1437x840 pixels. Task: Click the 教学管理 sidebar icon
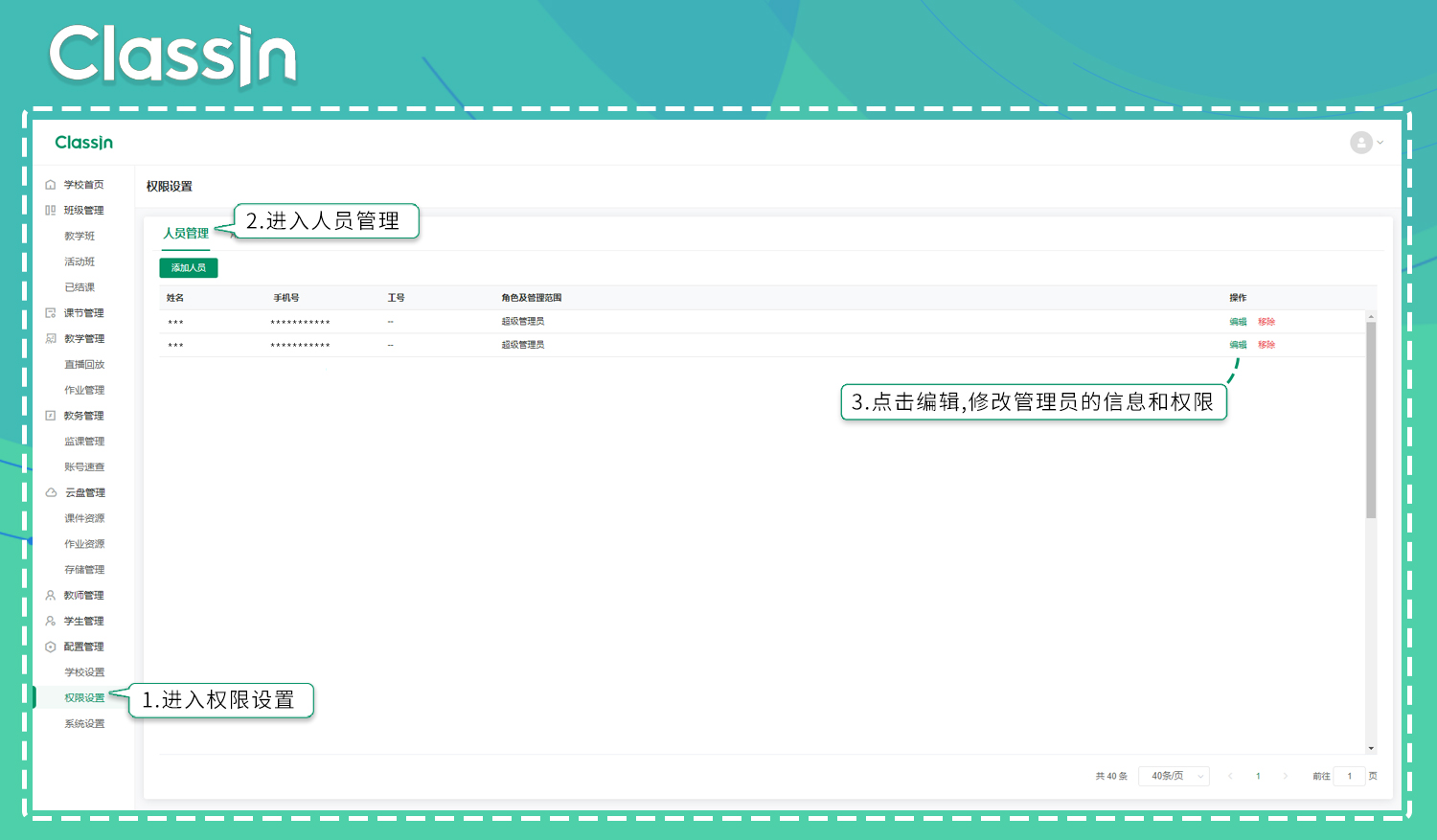[x=51, y=339]
